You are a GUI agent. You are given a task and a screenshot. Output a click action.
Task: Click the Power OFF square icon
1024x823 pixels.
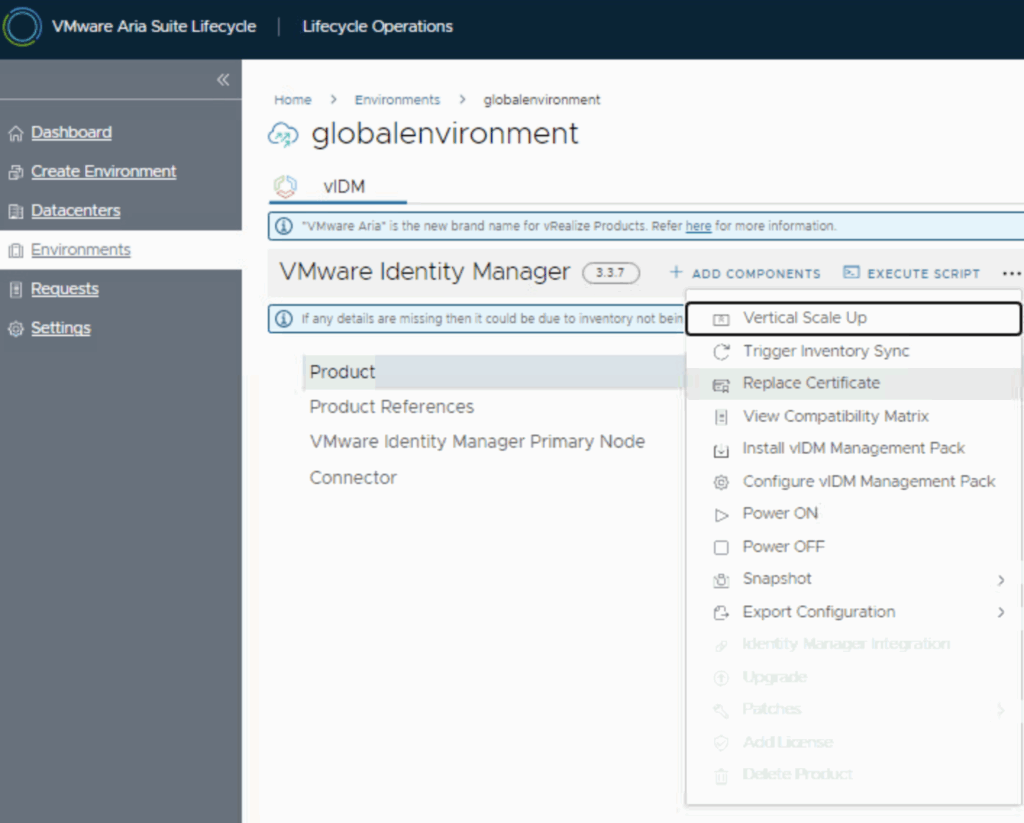click(x=721, y=547)
